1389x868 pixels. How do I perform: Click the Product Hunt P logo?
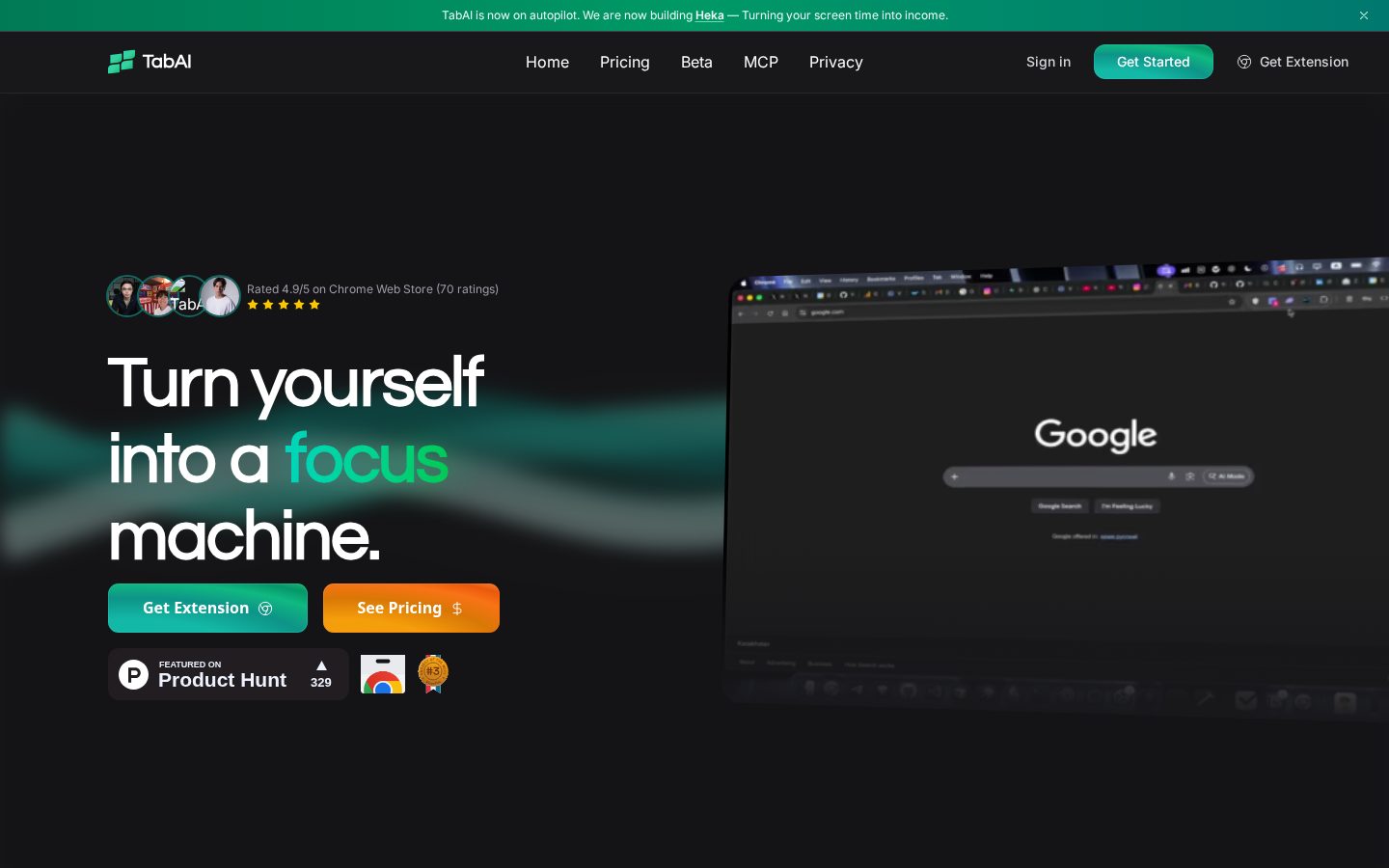pos(133,674)
